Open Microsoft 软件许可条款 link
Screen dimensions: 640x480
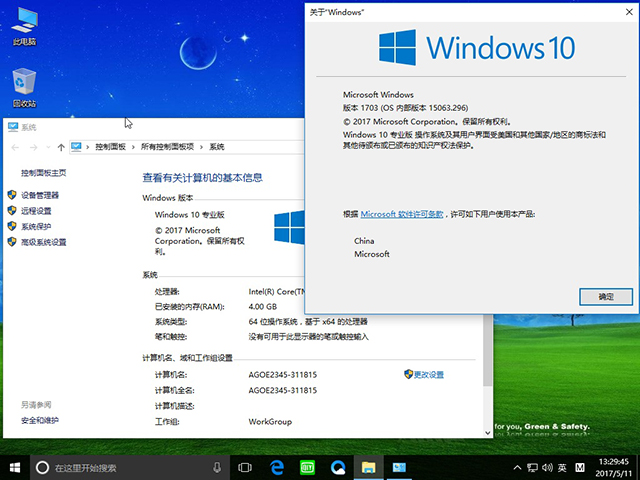(x=402, y=214)
